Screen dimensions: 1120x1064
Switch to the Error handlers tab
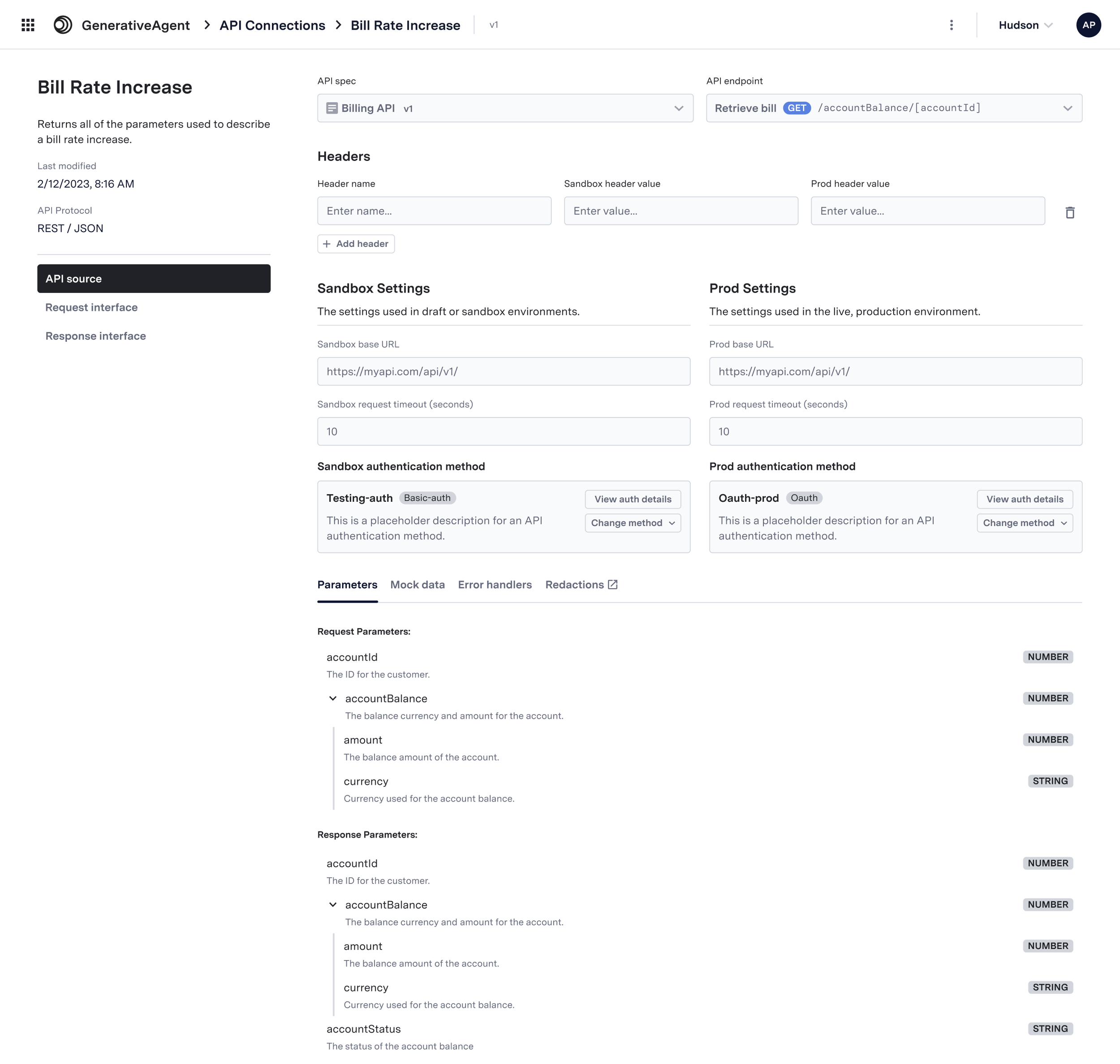pyautogui.click(x=495, y=585)
